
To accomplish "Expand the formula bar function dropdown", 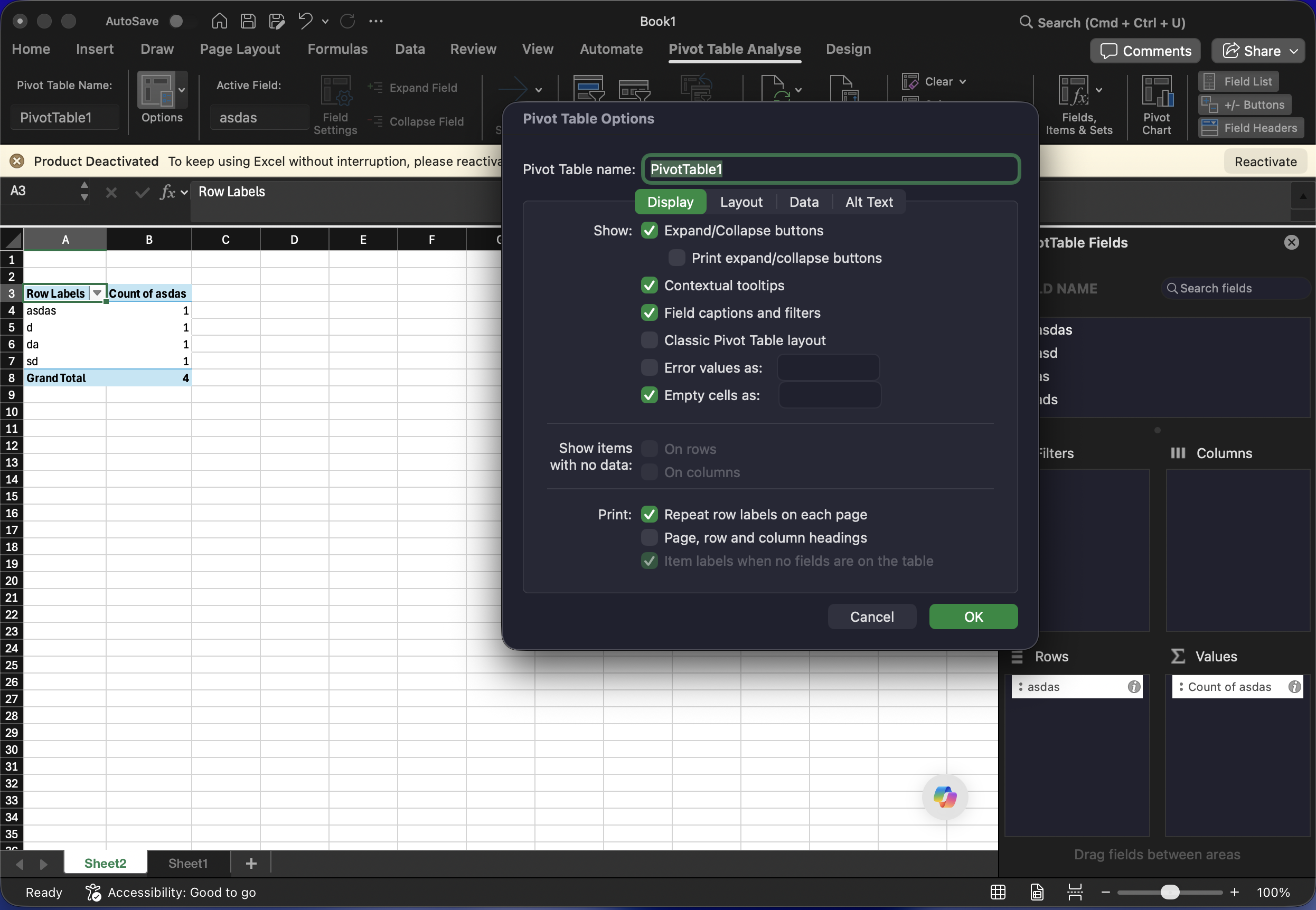I will (184, 192).
